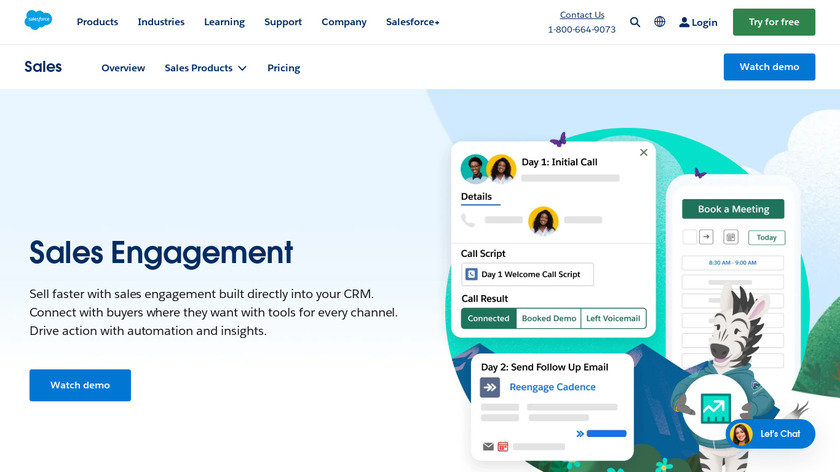Screen dimensions: 840x472
Task: Click the Sales section title
Action: [x=43, y=67]
